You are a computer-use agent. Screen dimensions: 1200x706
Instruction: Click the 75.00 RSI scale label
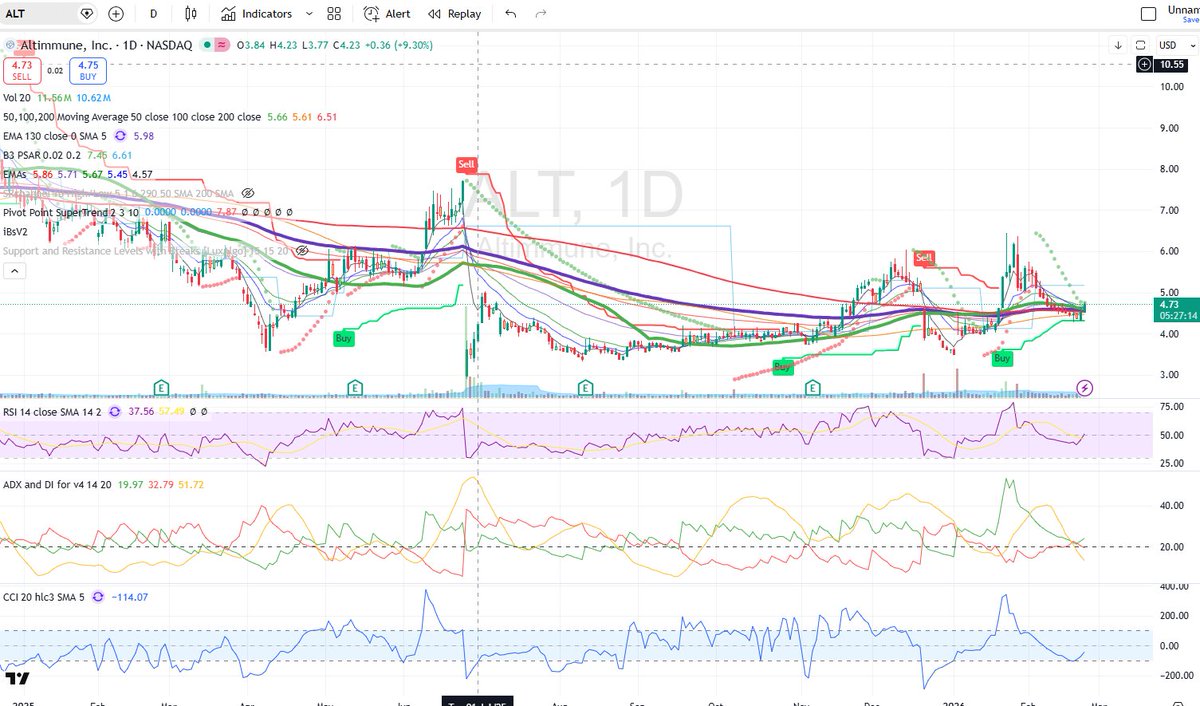(1170, 407)
